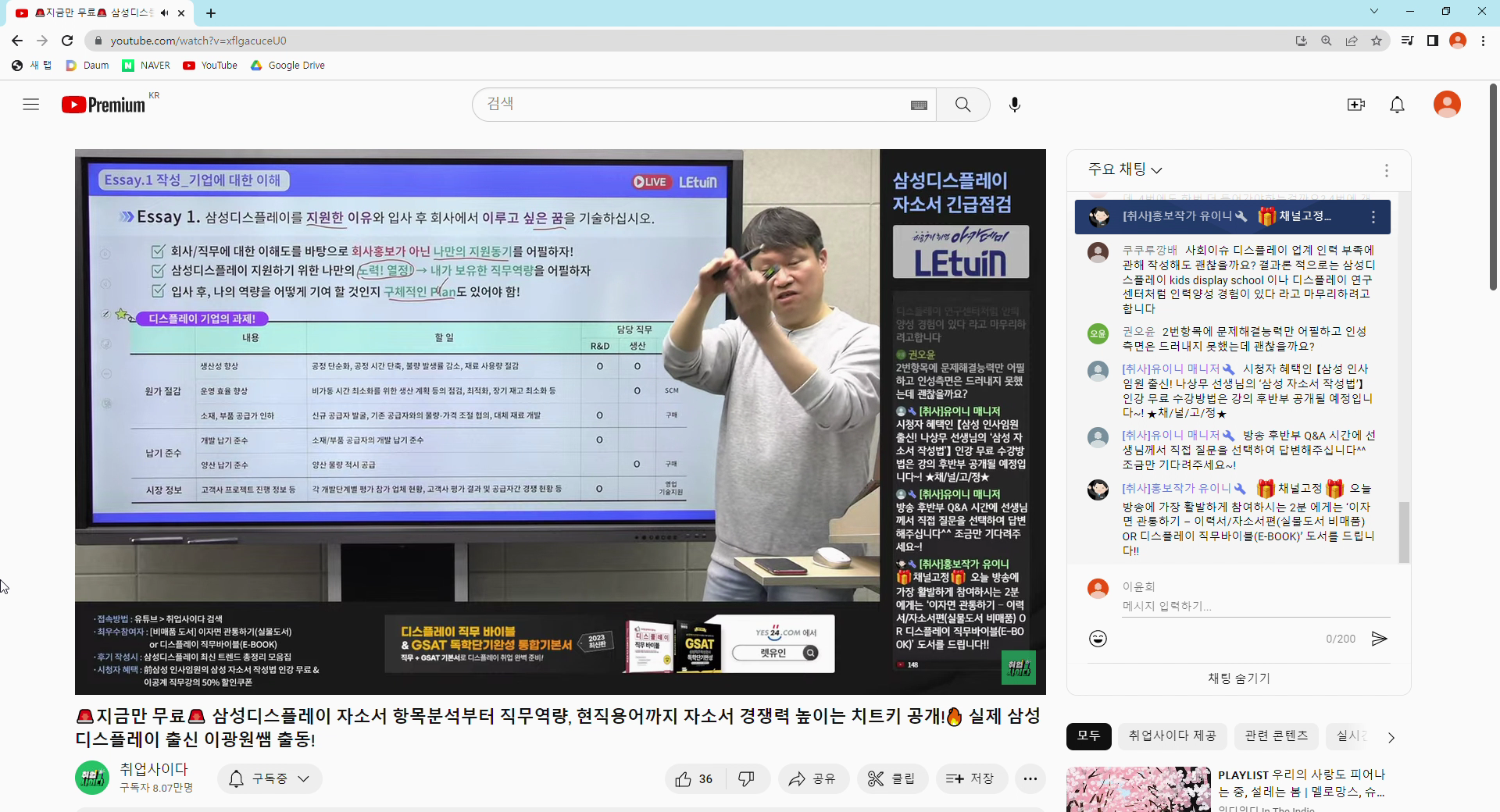
Task: Click the 공유 share button
Action: point(813,778)
